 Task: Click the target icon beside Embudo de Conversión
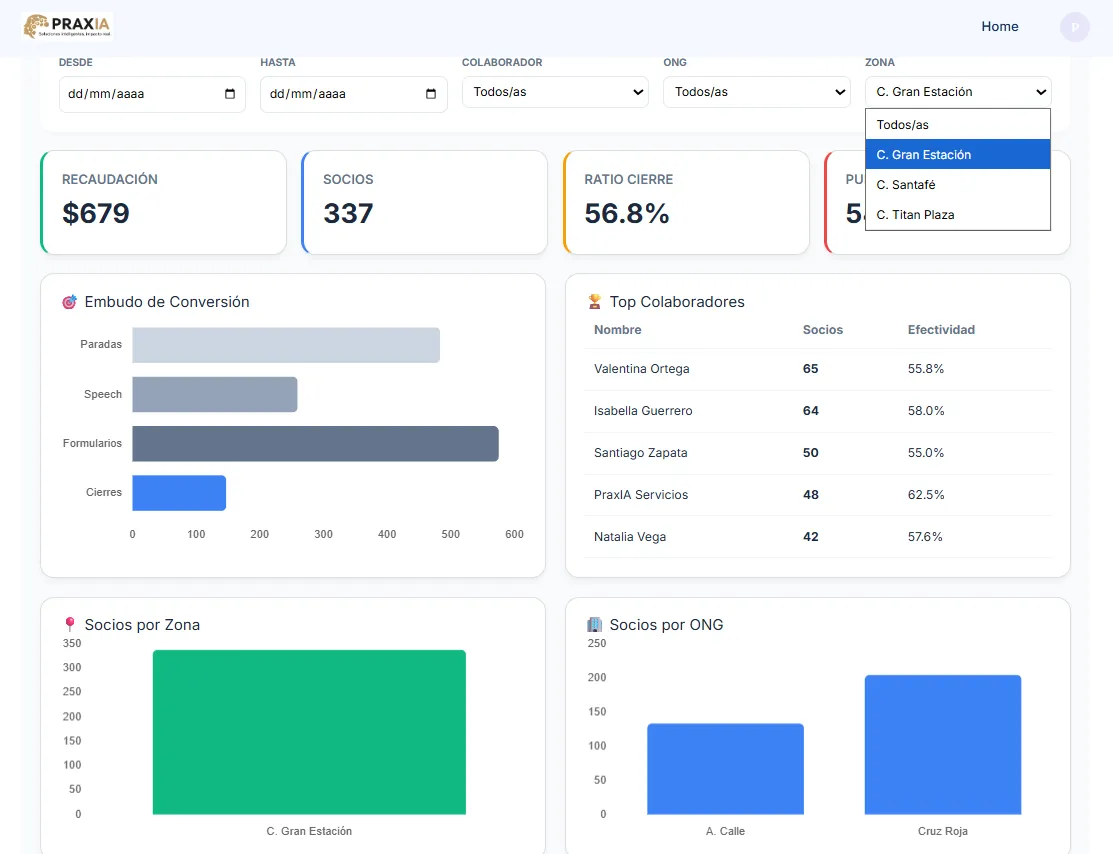69,302
